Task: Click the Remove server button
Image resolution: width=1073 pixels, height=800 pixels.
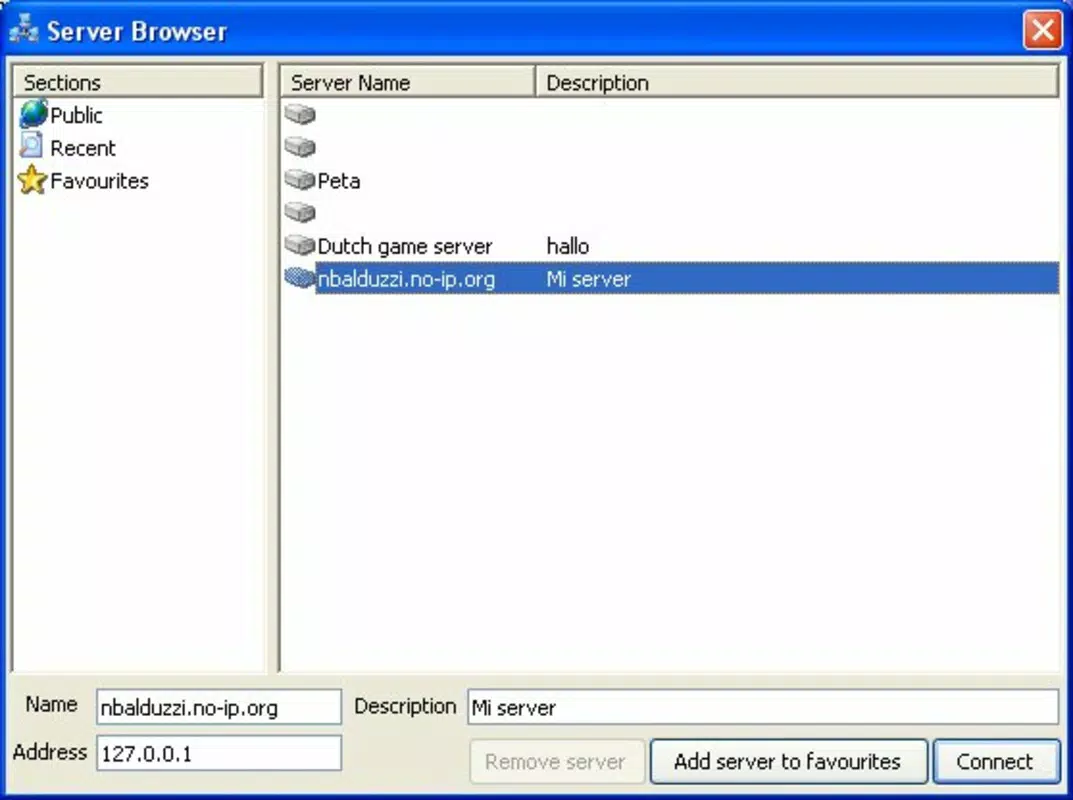Action: (x=557, y=761)
